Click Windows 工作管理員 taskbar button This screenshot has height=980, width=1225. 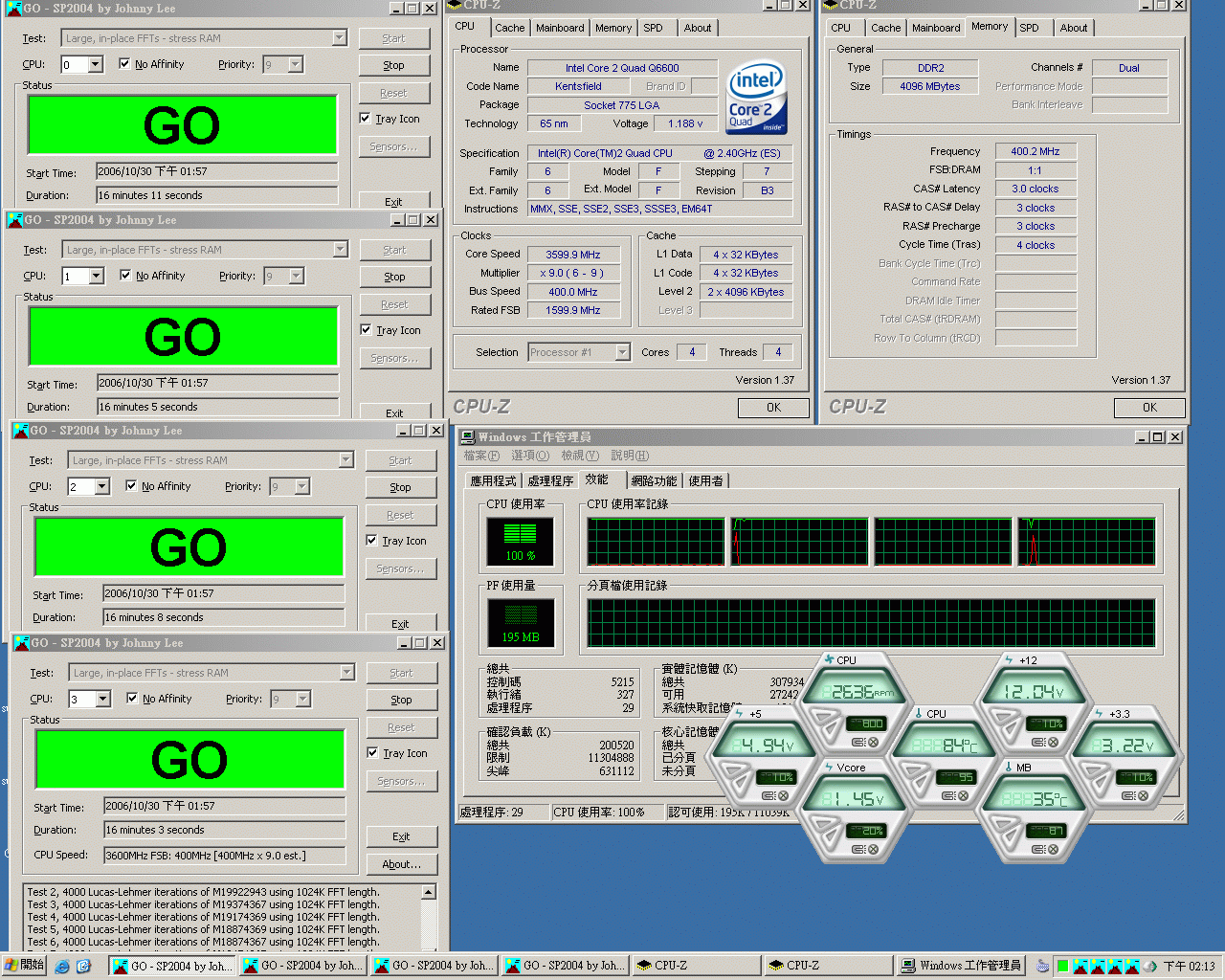963,966
